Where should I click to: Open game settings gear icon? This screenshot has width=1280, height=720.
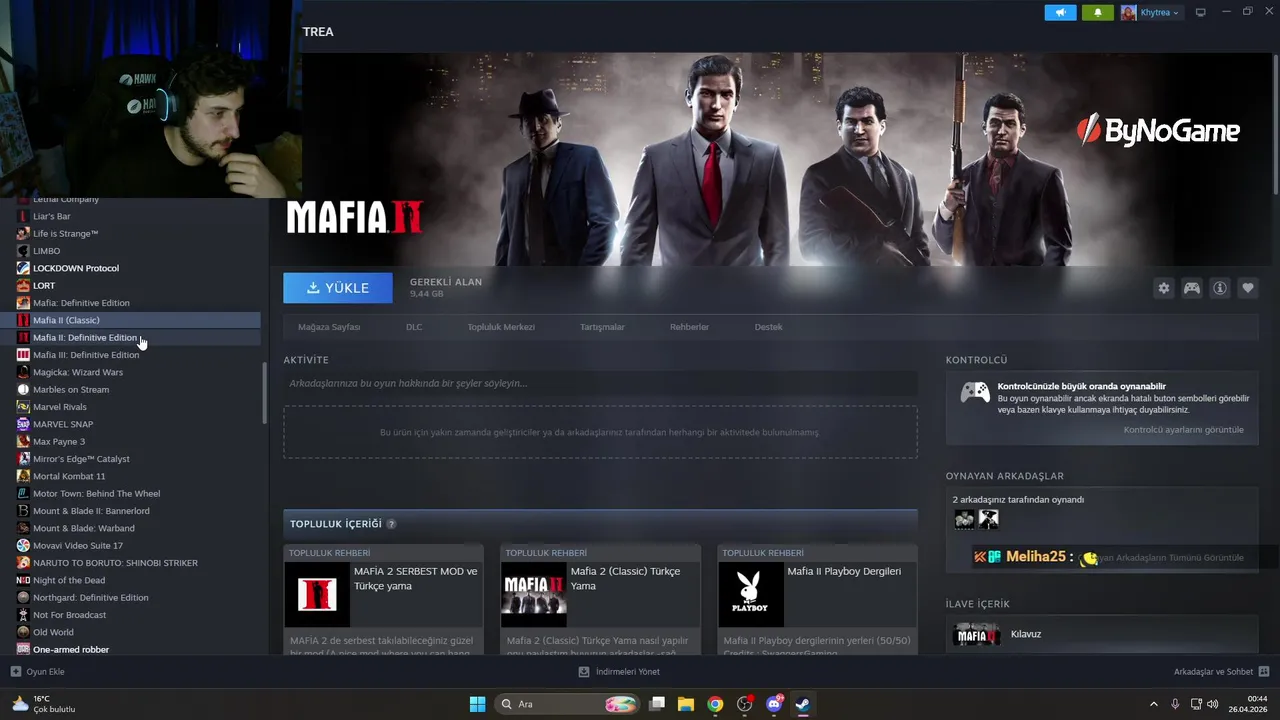point(1164,288)
